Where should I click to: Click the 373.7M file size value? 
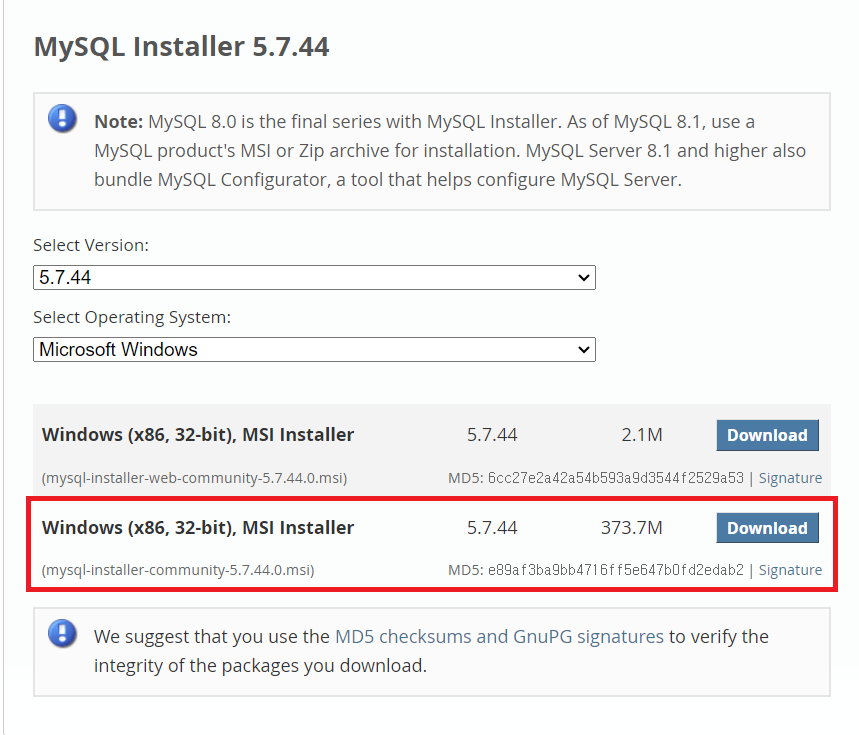tap(632, 527)
